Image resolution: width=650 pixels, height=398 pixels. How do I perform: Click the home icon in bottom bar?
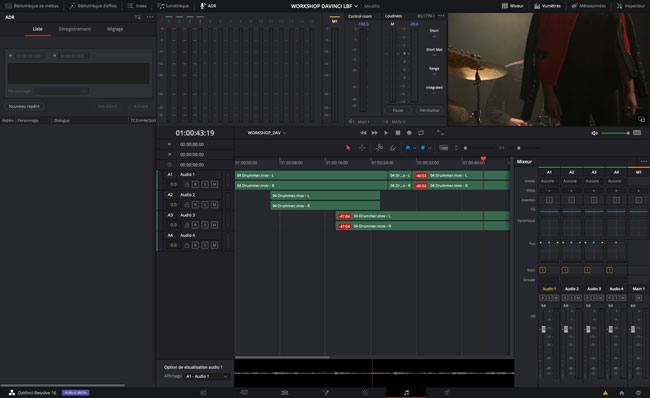point(621,393)
